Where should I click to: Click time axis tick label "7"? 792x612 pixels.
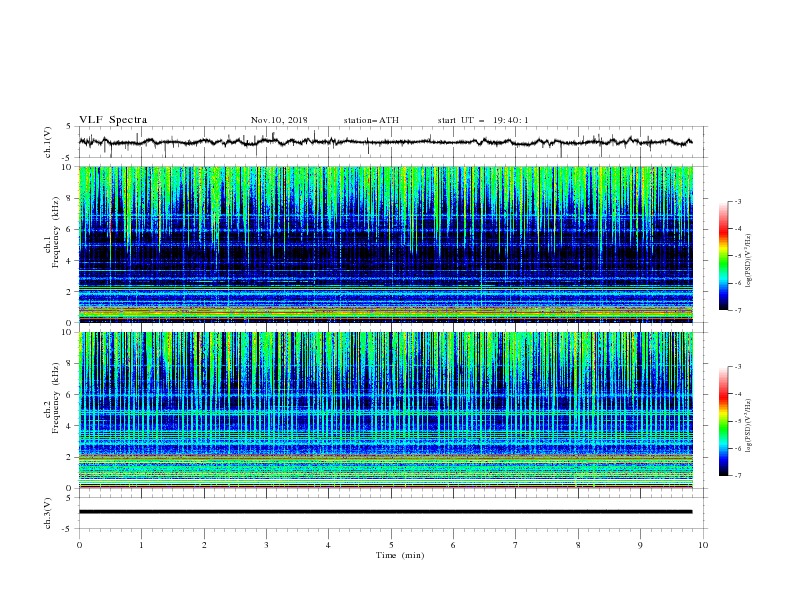(516, 545)
